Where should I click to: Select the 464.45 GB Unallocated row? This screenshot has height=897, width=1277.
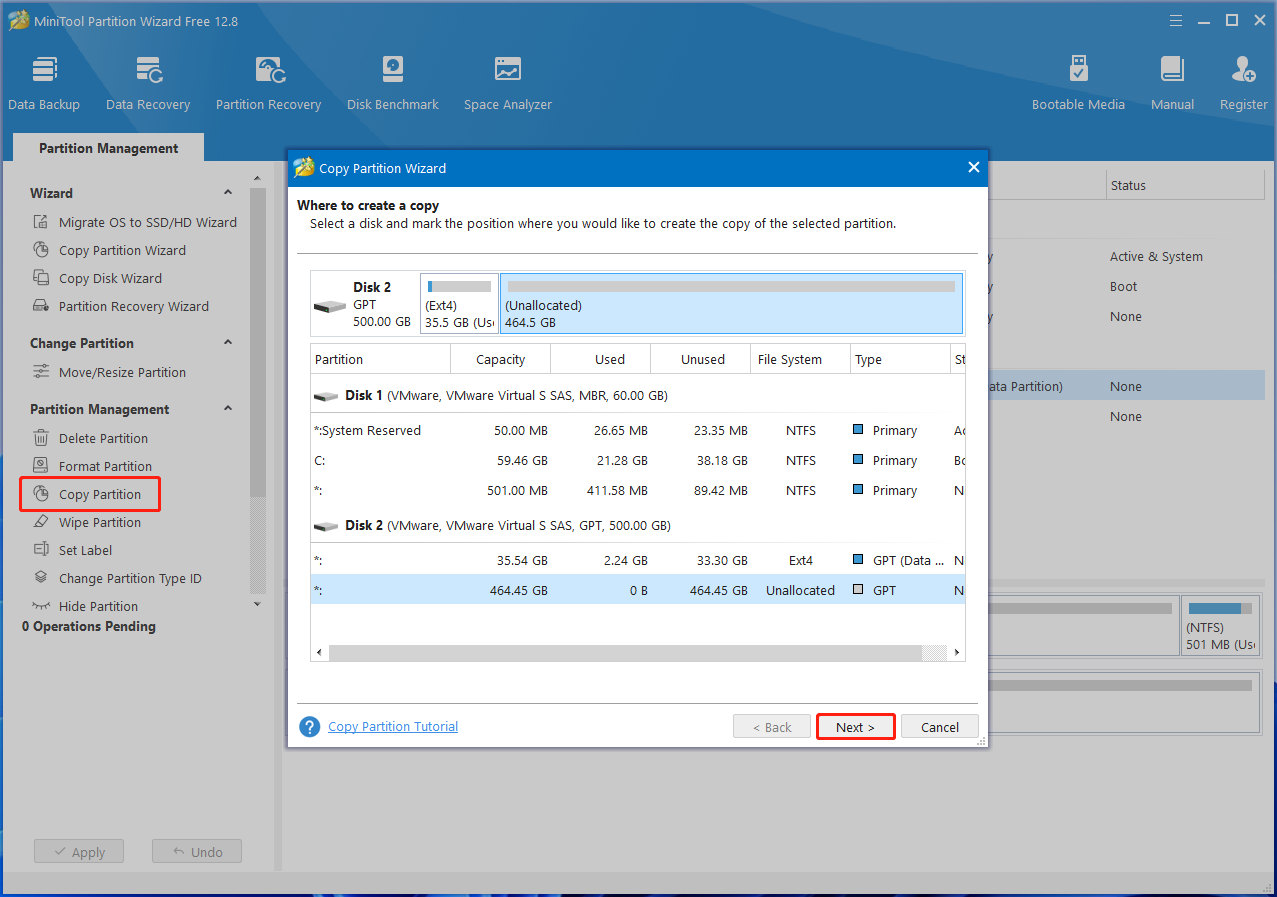coord(637,590)
